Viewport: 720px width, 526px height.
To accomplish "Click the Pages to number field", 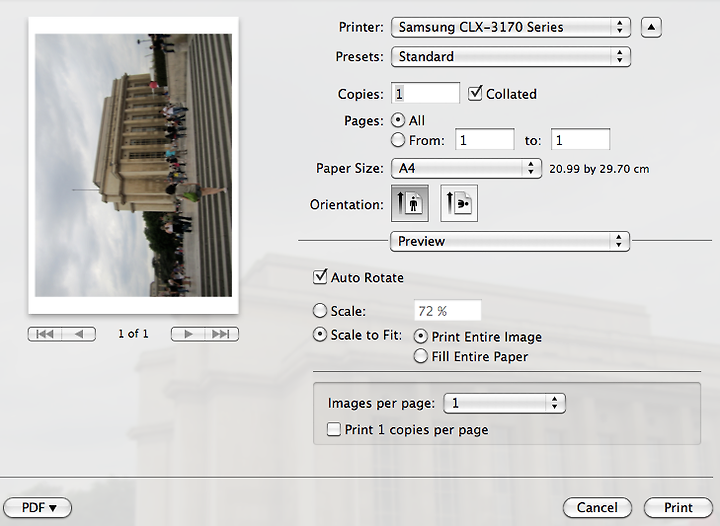I will [x=580, y=140].
